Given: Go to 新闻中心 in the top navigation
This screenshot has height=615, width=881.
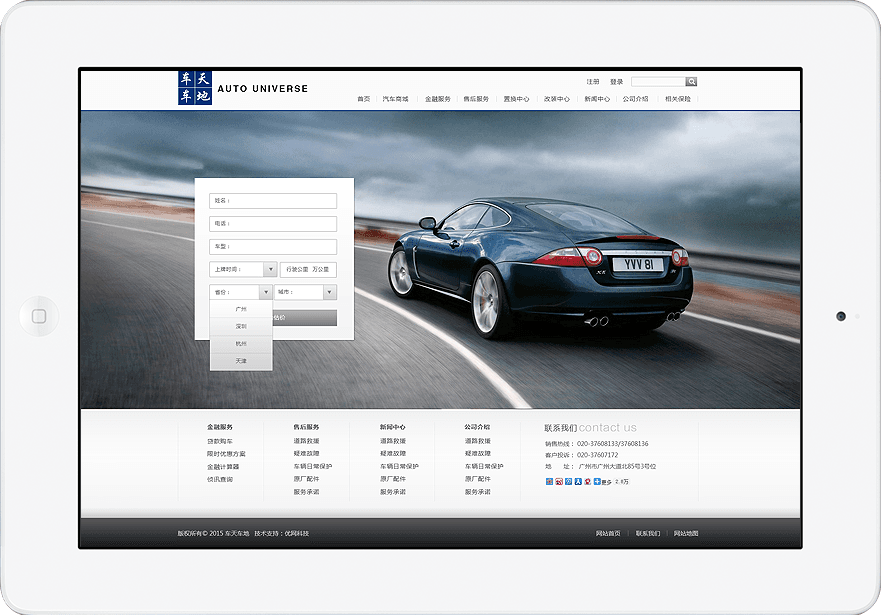Looking at the screenshot, I should tap(597, 99).
